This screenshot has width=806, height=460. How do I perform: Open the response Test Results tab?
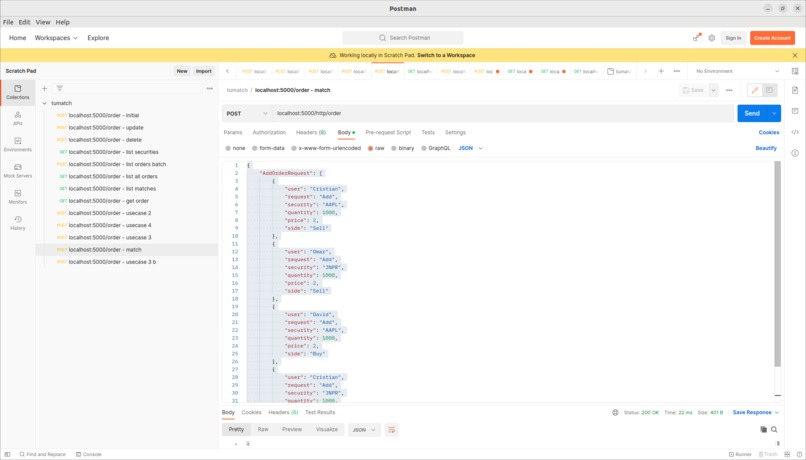point(320,412)
